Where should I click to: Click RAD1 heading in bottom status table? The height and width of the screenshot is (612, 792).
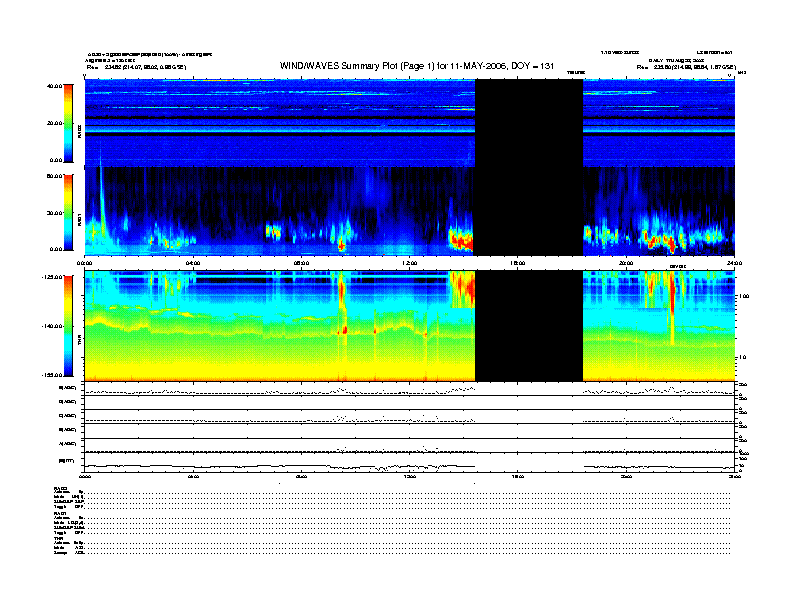click(x=60, y=513)
